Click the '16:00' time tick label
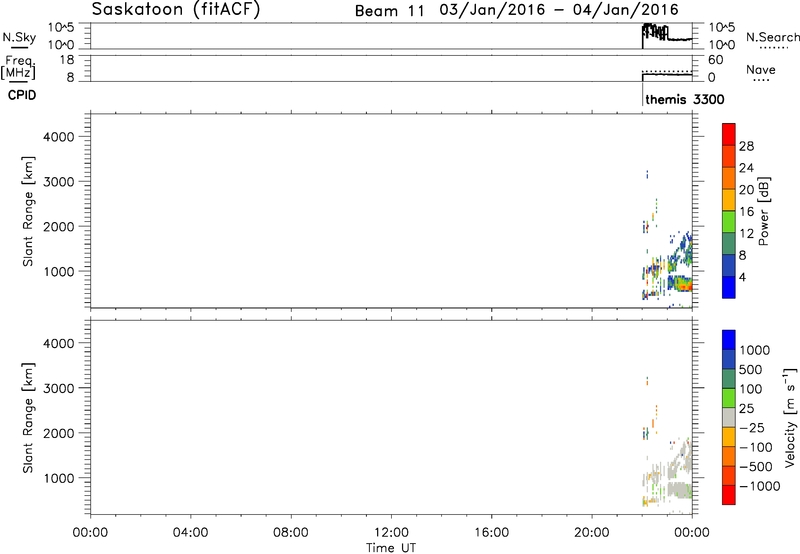Screen dimensions: 800x554 (491, 533)
